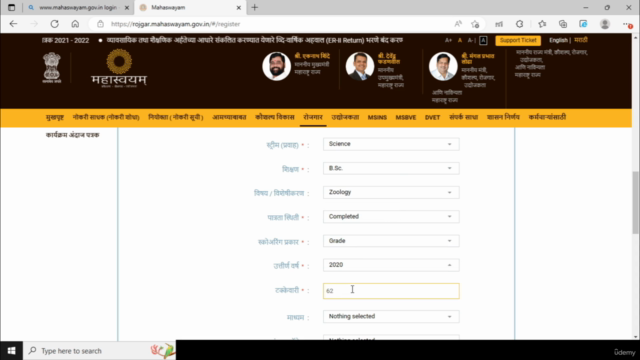640x360 pixels.
Task: Open the browser profile menu
Action: pos(605,24)
